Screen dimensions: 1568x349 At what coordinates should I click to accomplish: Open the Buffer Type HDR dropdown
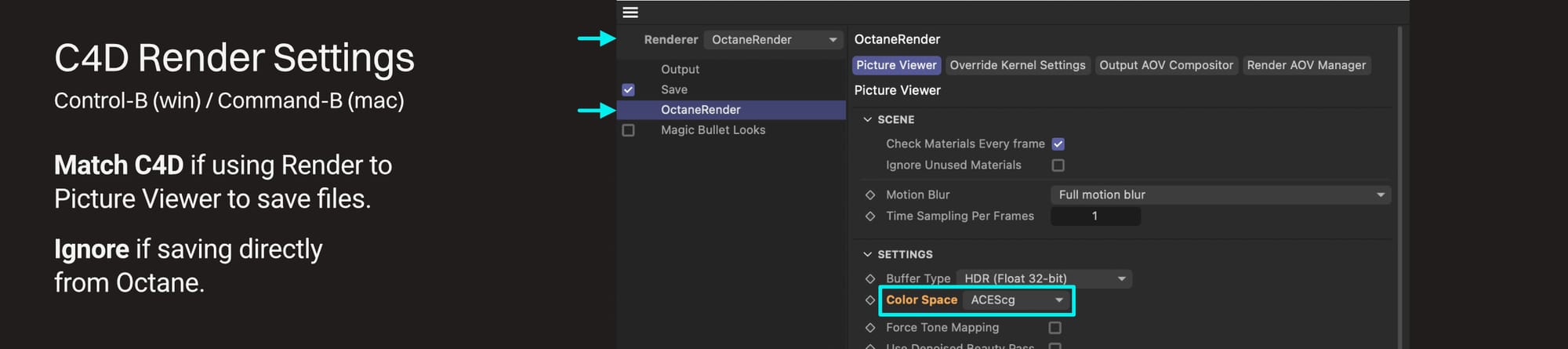click(1044, 278)
